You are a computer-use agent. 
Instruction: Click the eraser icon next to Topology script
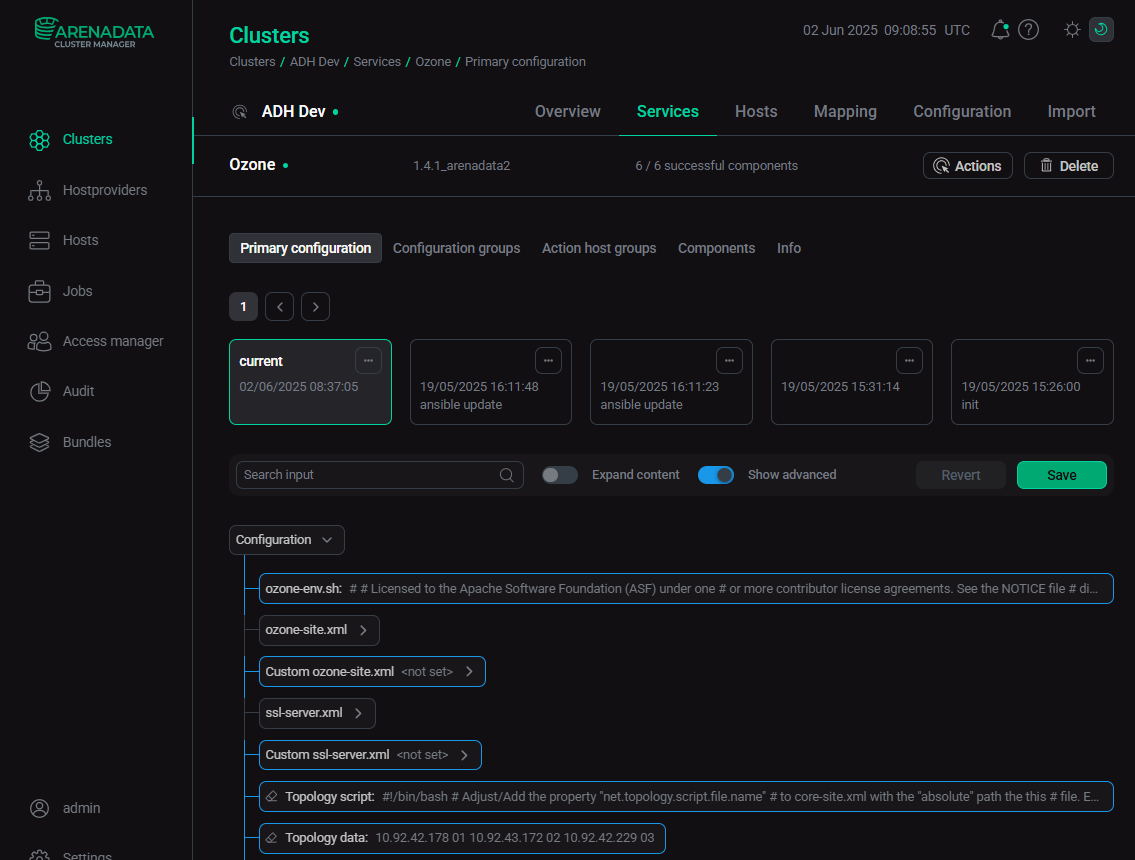(271, 796)
